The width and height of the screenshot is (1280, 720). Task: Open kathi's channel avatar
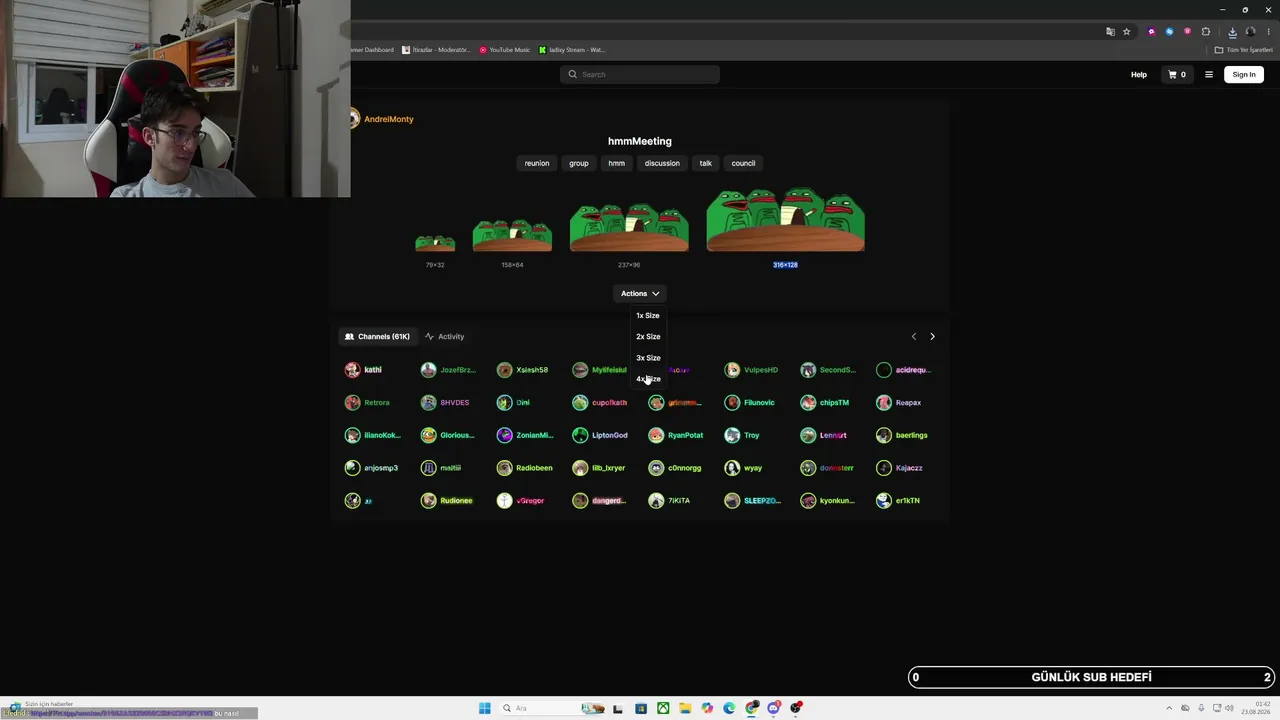click(x=352, y=370)
